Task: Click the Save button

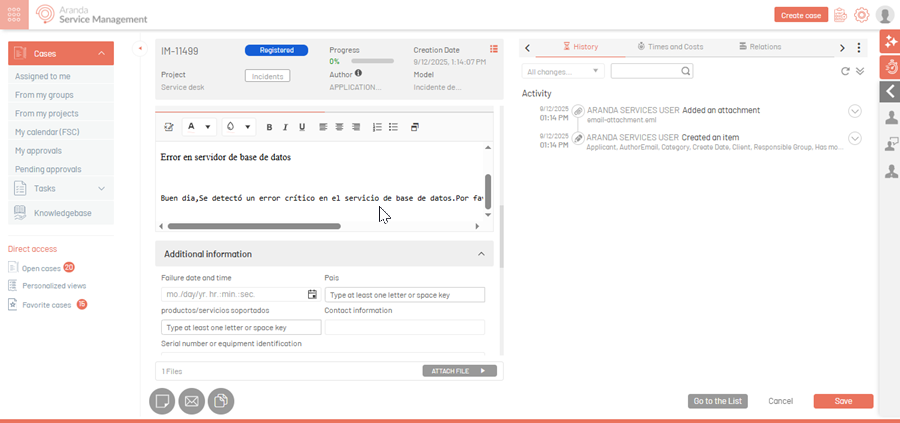Action: point(843,401)
